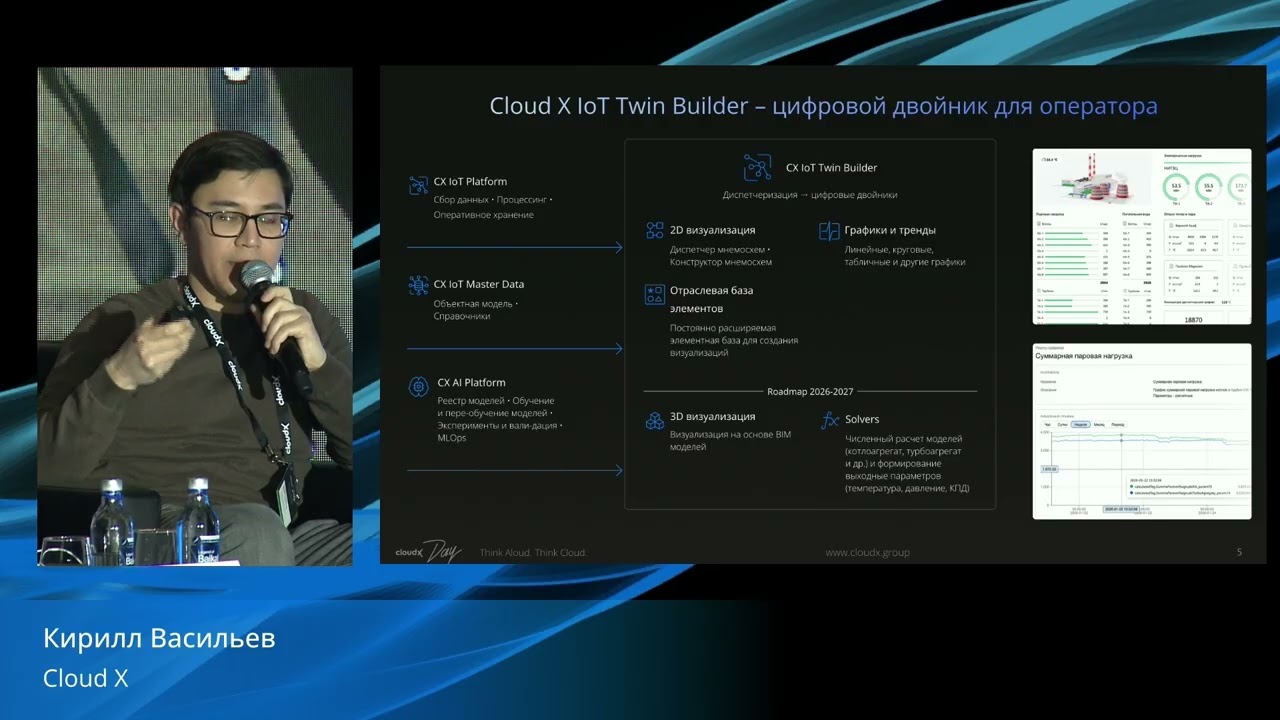1280x720 pixels.
Task: Click the Отраслевая база элементов icon
Action: pos(655,294)
